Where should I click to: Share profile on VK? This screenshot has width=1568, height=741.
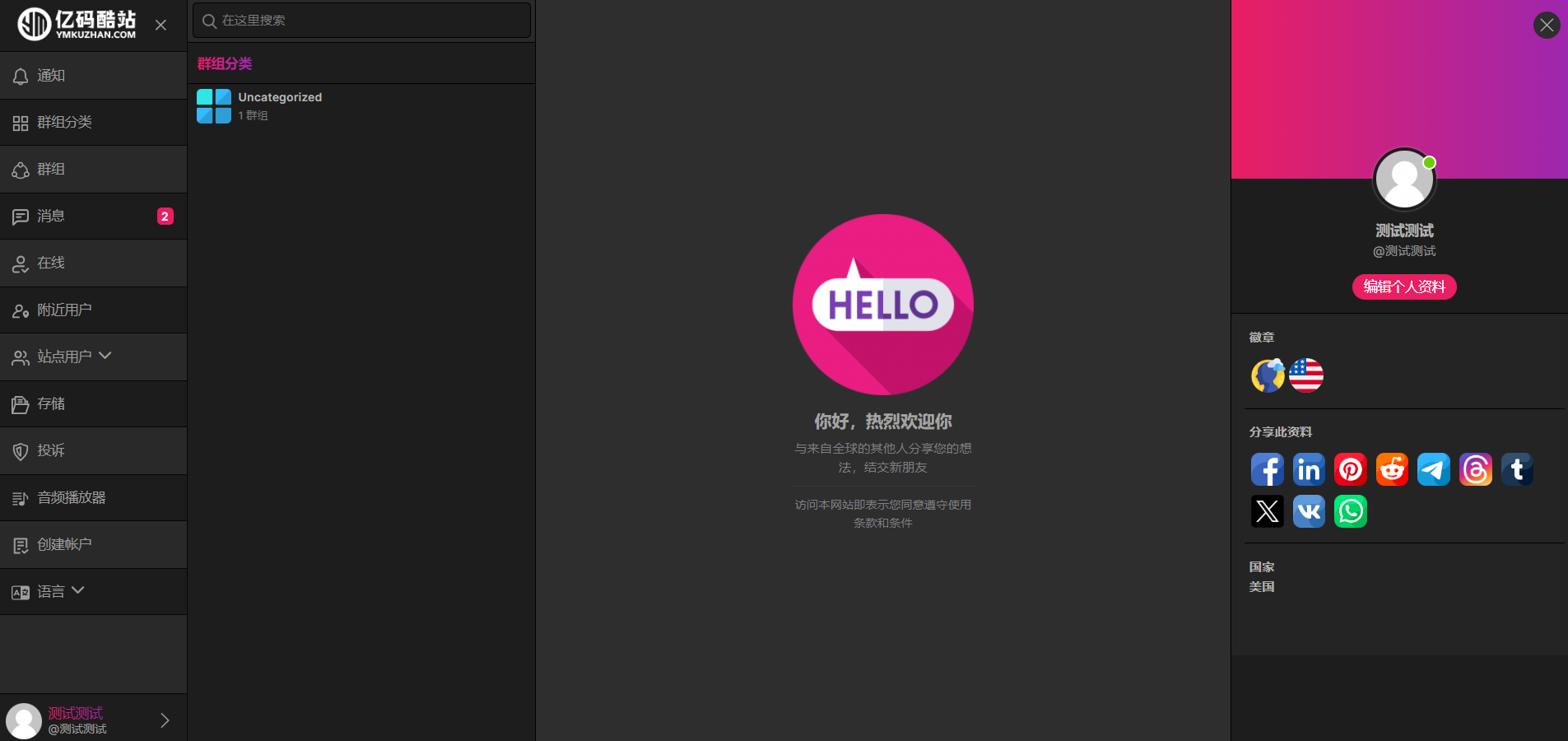[1309, 511]
